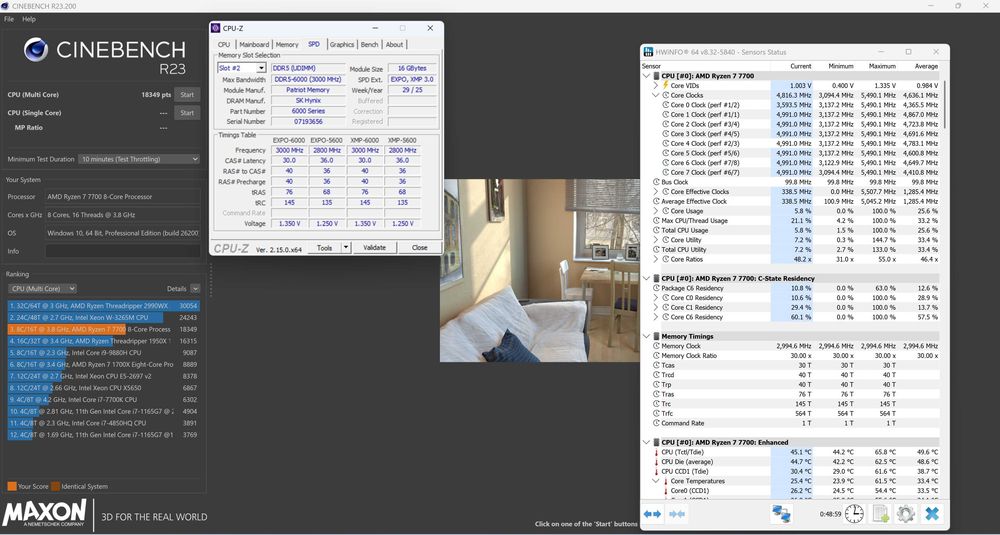
Task: Click the clock icon beside Memory Clock
Action: [656, 346]
